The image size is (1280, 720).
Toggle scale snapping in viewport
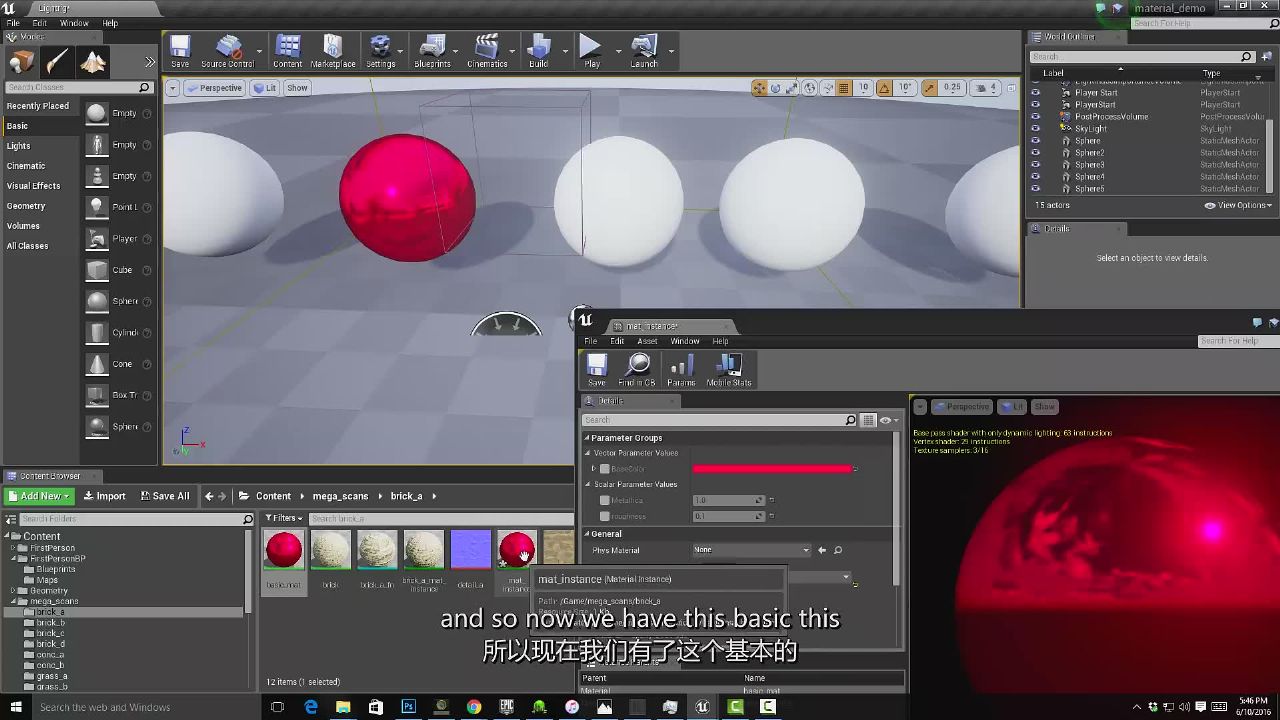tap(930, 88)
